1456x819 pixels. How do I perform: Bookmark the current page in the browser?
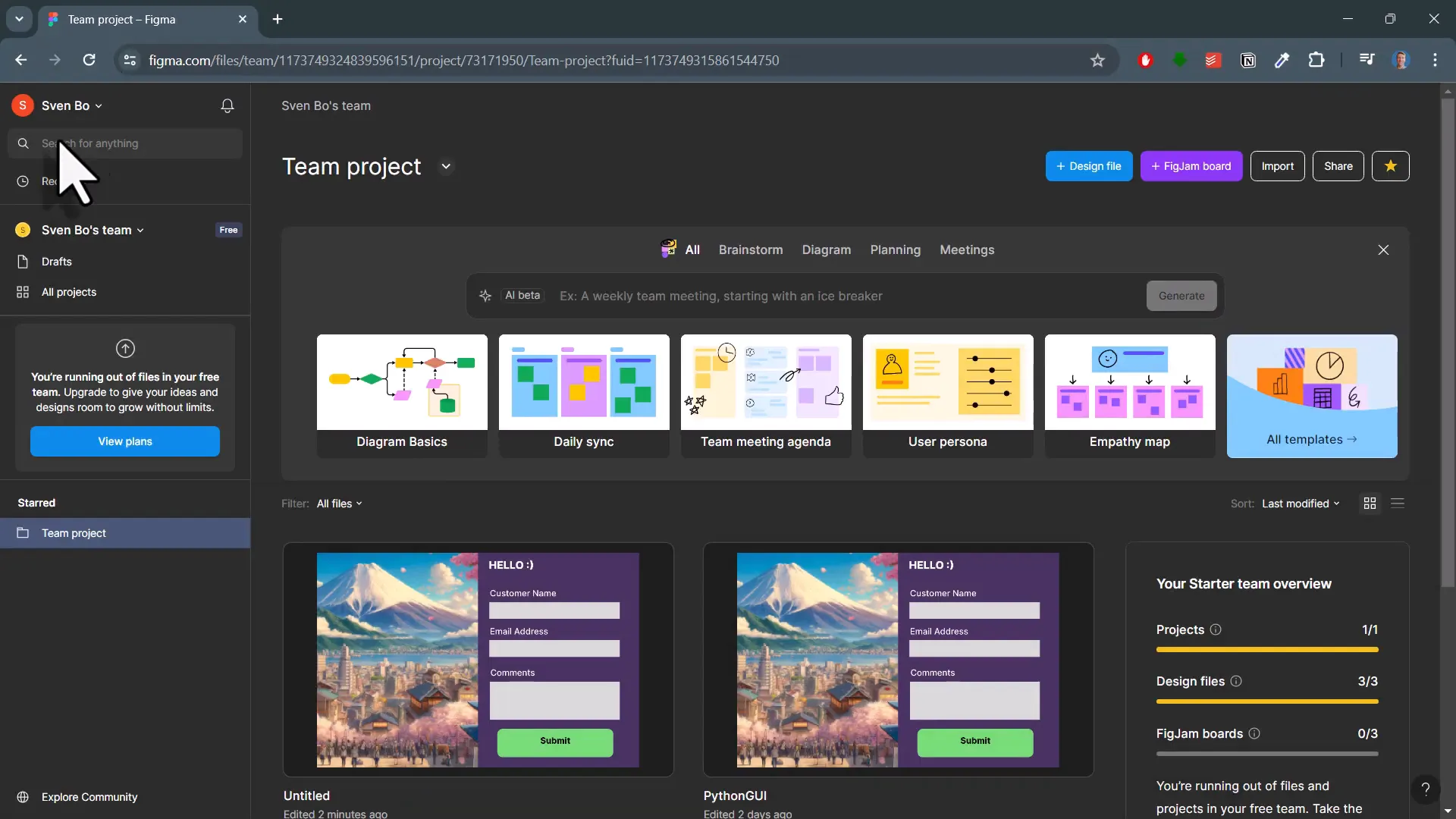point(1098,61)
